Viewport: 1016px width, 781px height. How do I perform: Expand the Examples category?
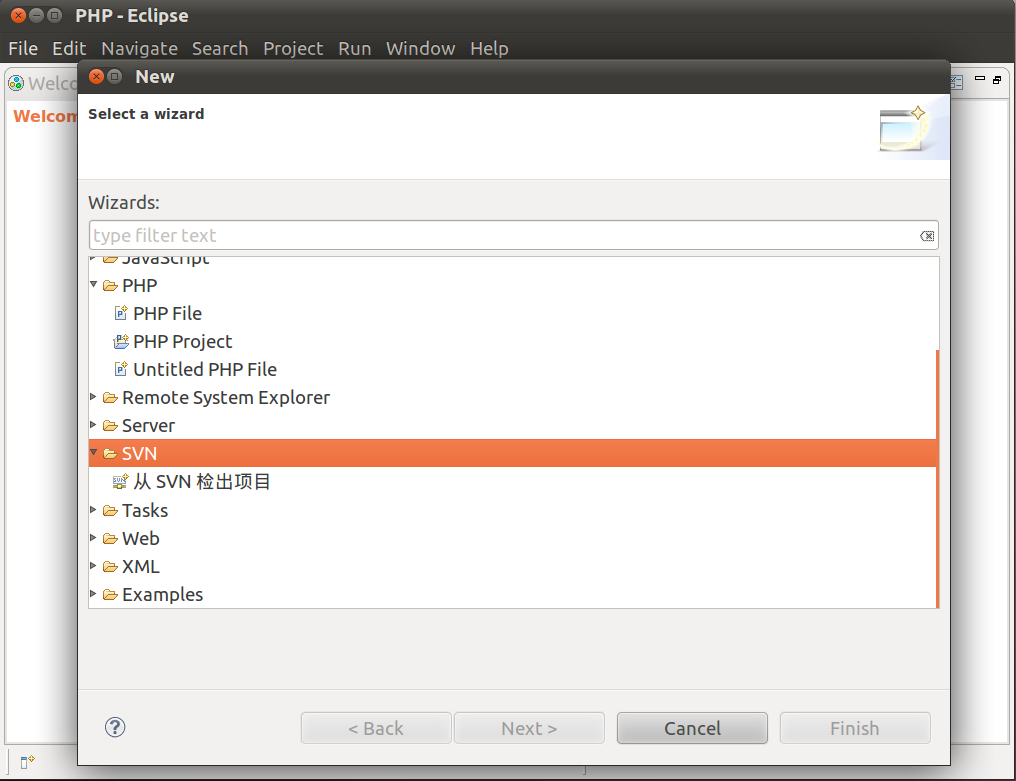93,593
